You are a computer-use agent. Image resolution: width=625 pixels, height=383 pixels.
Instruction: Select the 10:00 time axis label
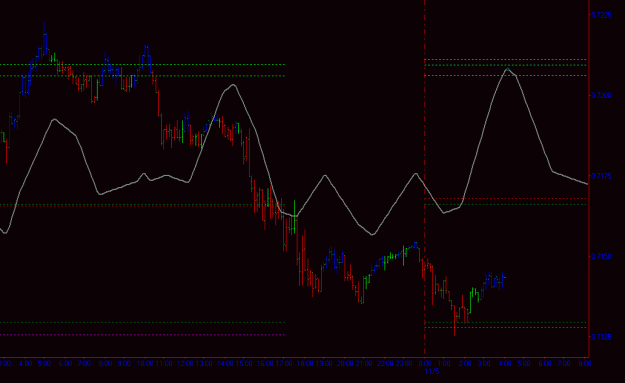[145, 363]
